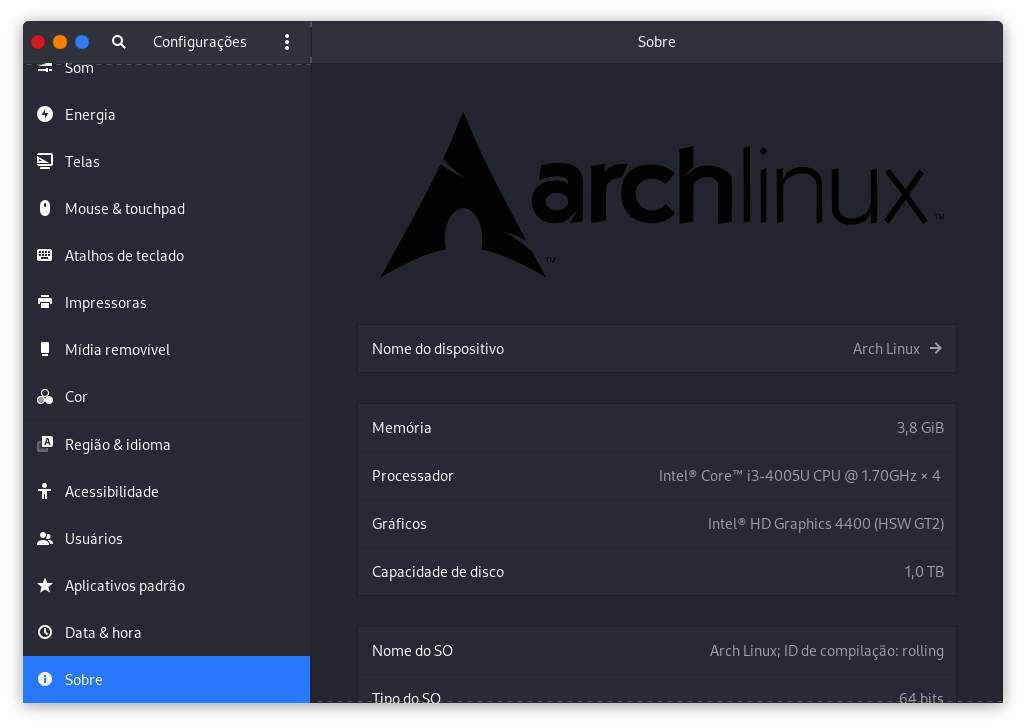Open Região & idioma settings
Viewport: 1026px width, 728px height.
pyautogui.click(x=167, y=444)
